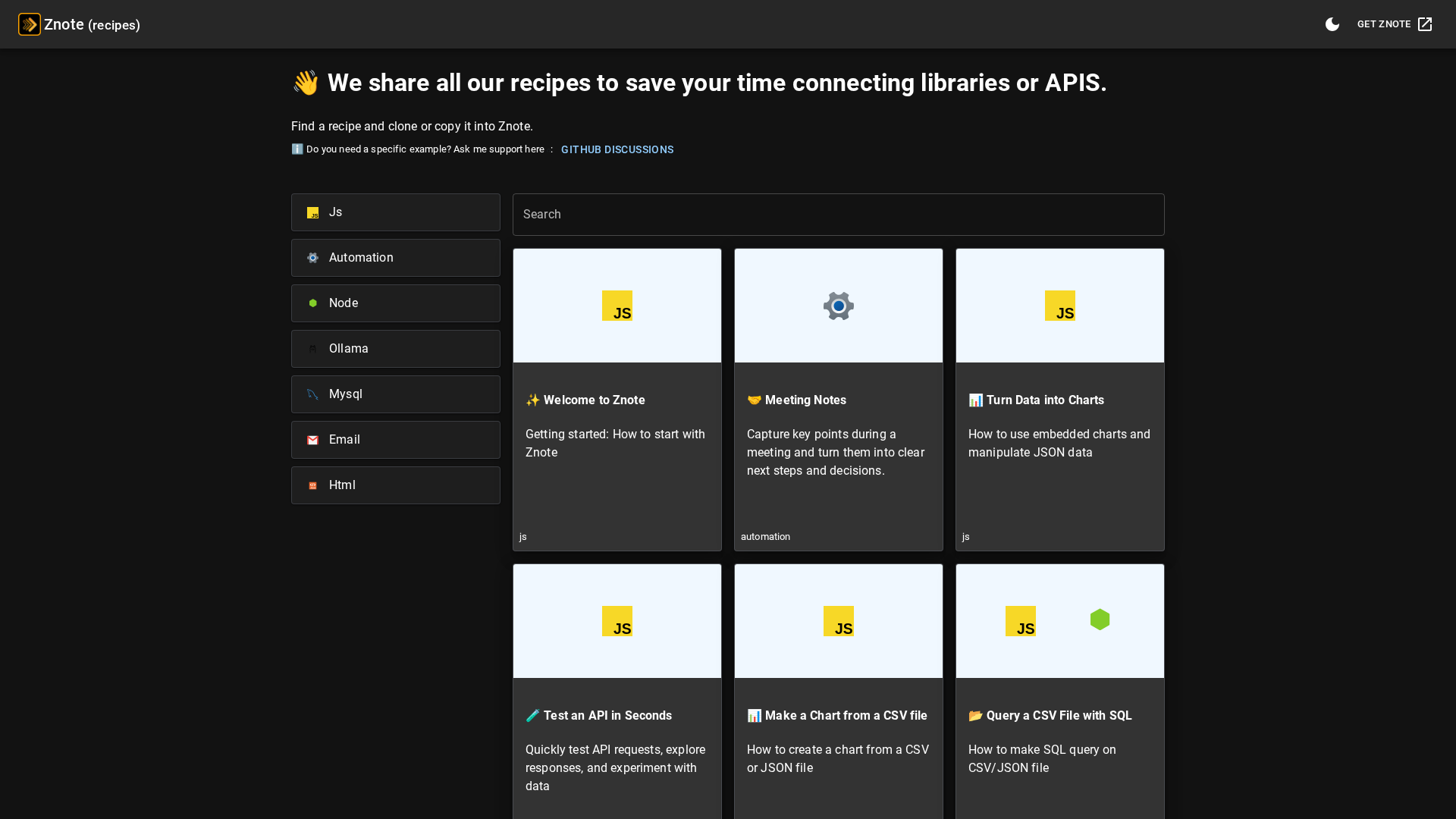The image size is (1456, 819).
Task: Filter recipes by Node
Action: [x=395, y=303]
